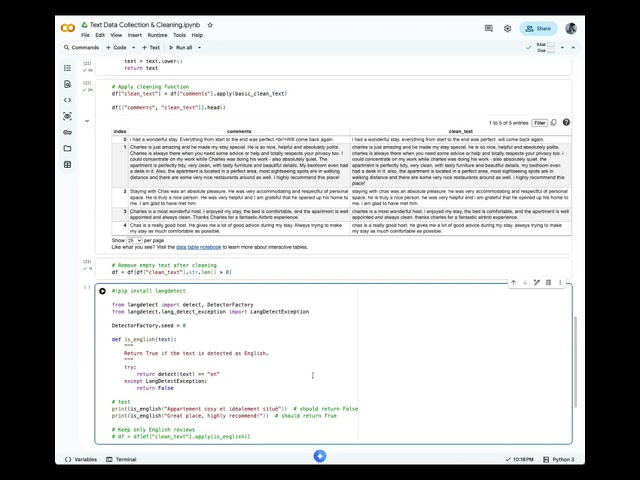This screenshot has width=640, height=480.
Task: Open the Tools menu
Action: point(179,35)
